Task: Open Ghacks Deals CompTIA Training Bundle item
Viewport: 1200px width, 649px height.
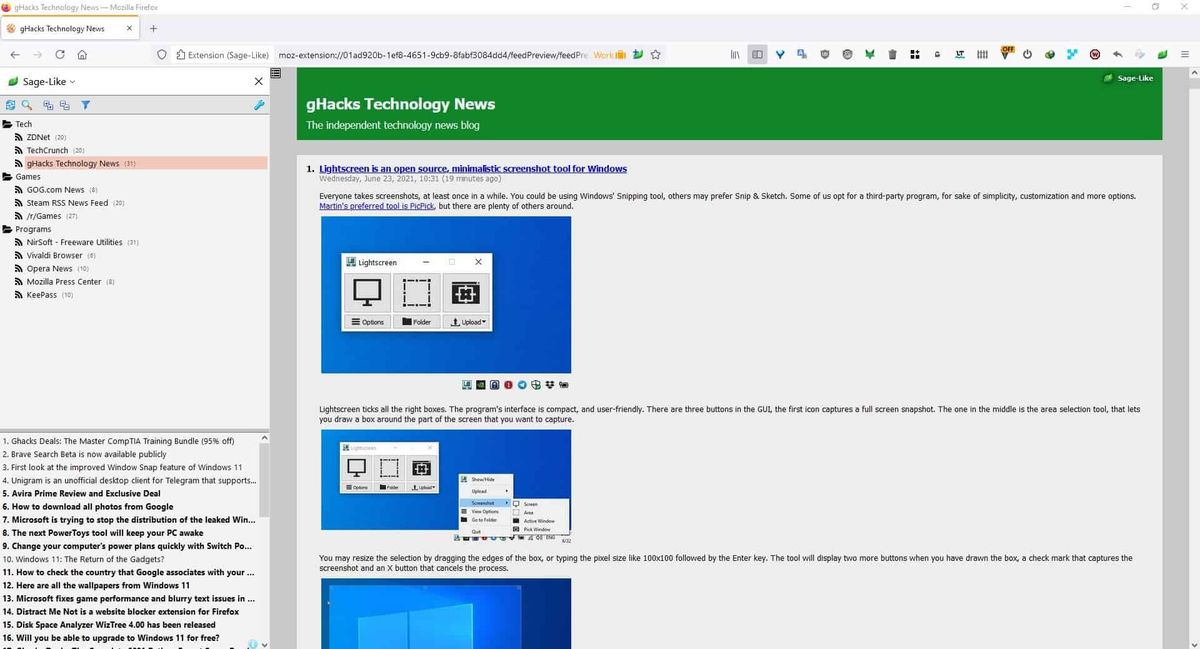Action: (x=119, y=441)
